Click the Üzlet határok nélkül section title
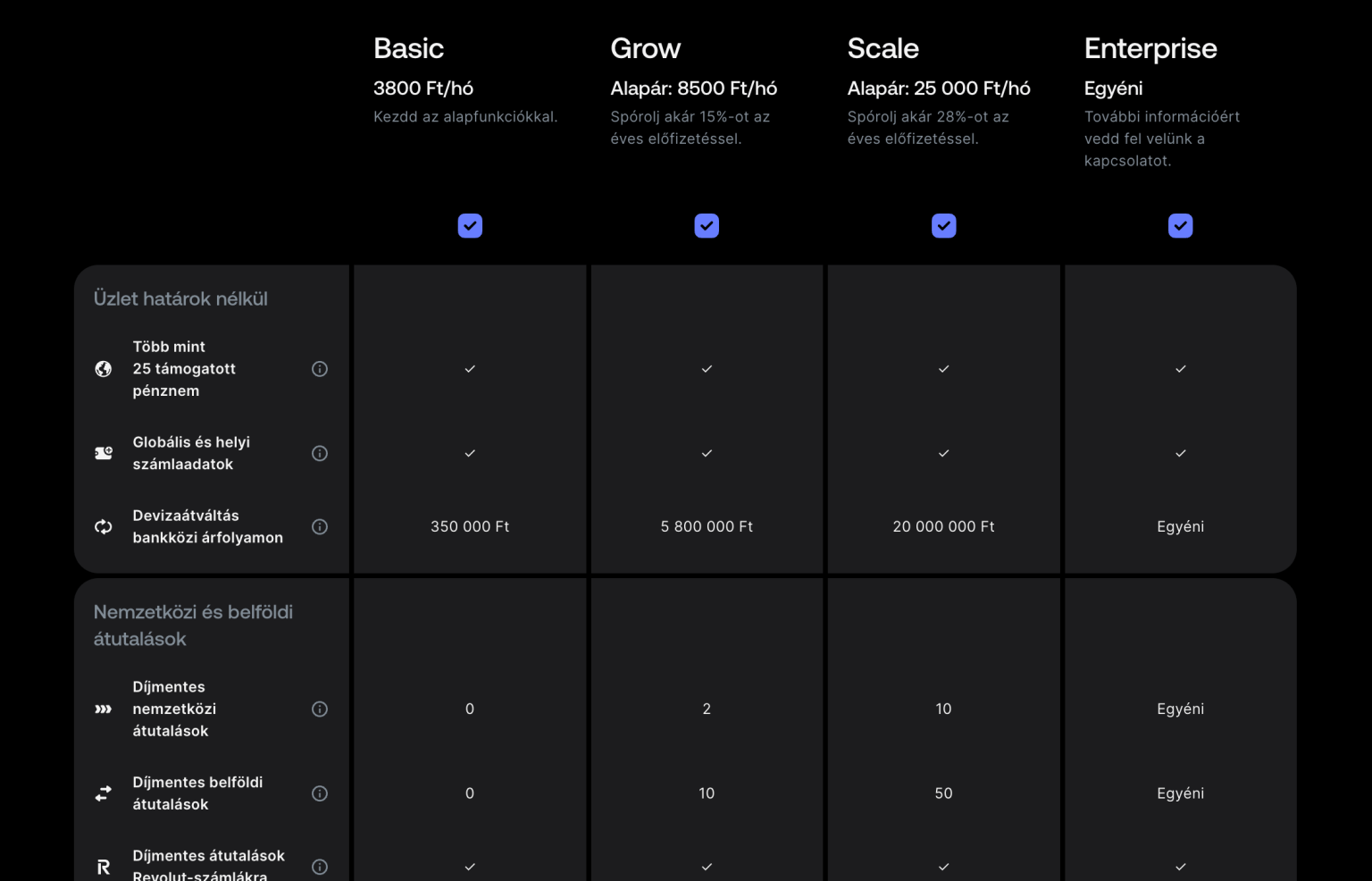 (x=180, y=299)
